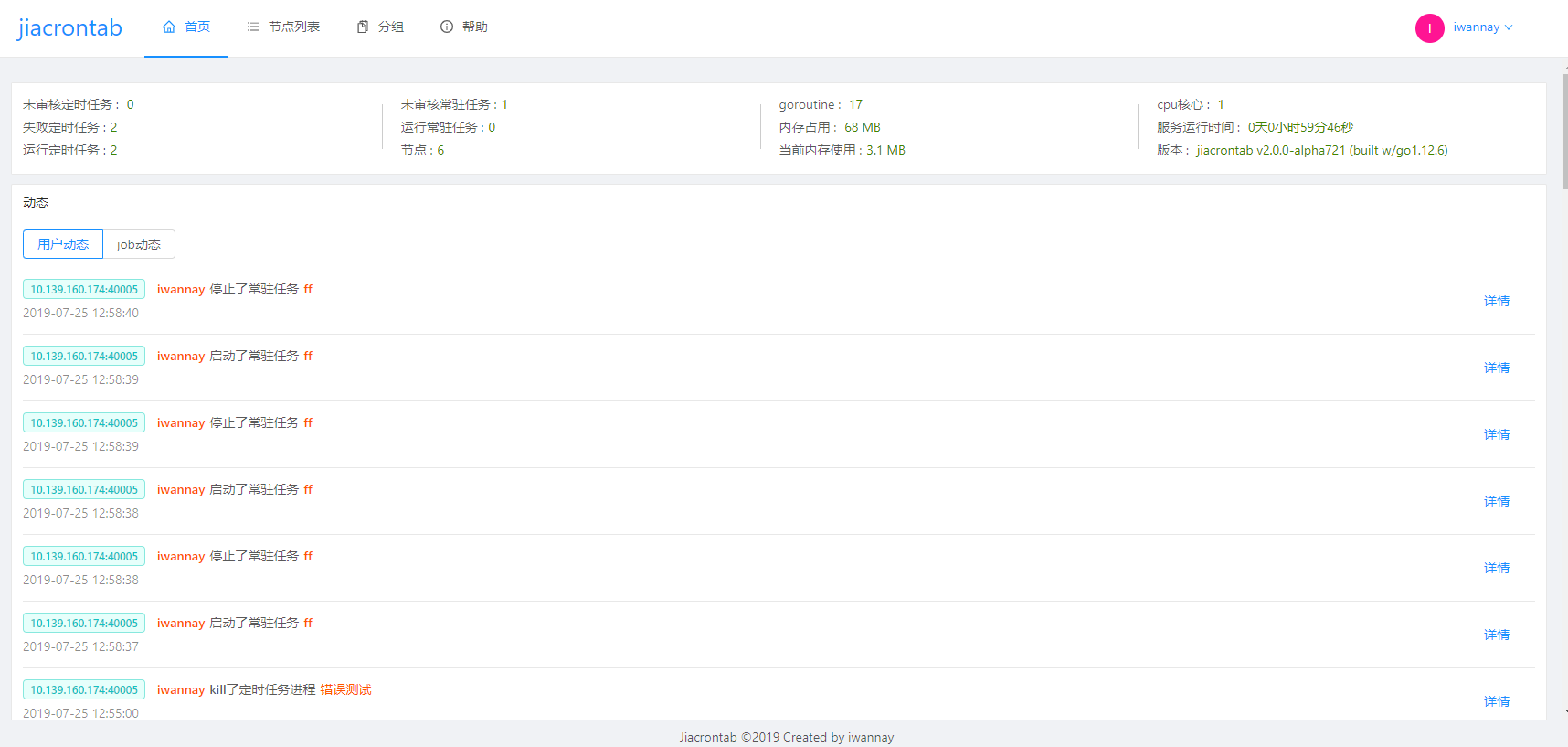
Task: Click the ff task name at 12:58:37
Action: tap(308, 623)
